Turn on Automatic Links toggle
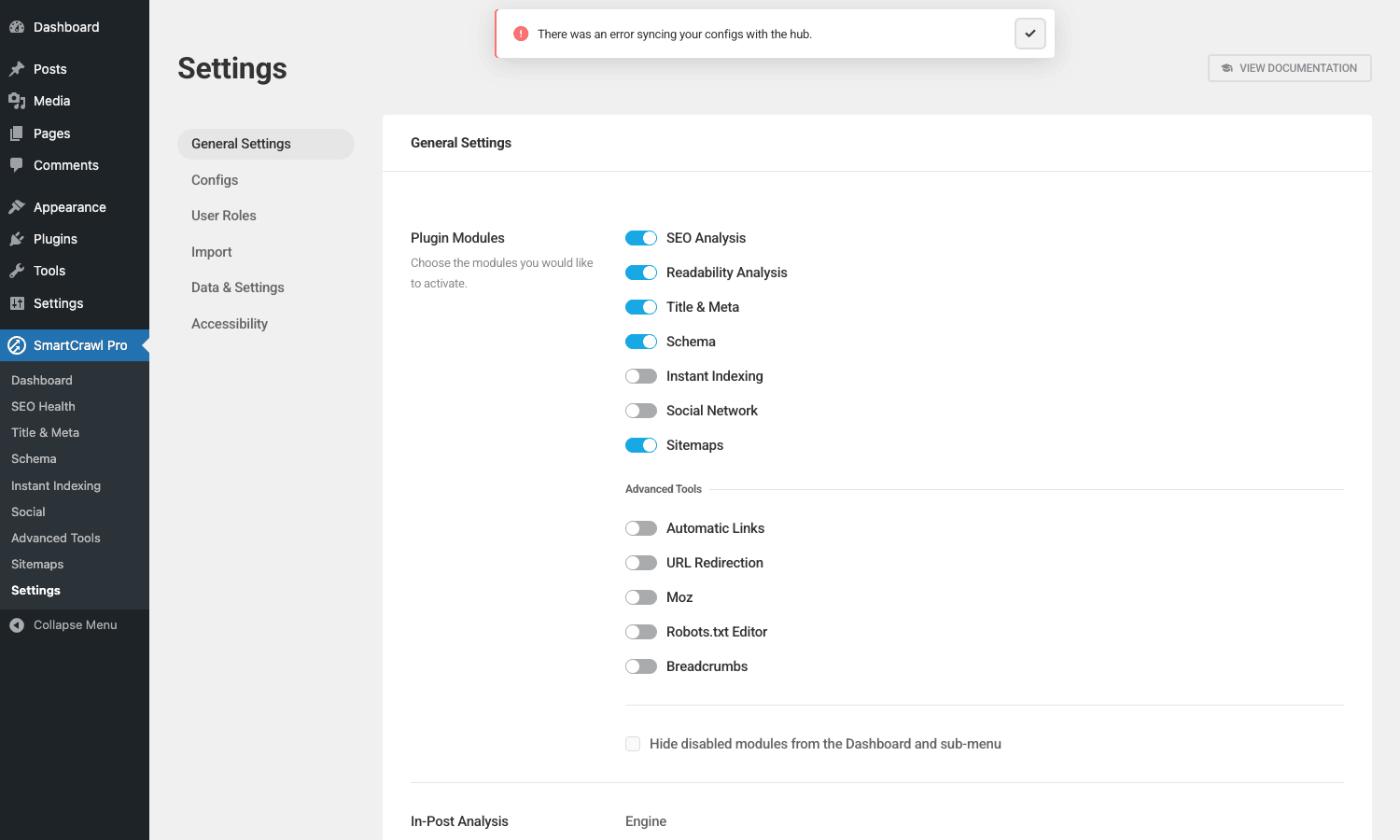Screen dimensions: 1400x840 pyautogui.click(x=641, y=528)
